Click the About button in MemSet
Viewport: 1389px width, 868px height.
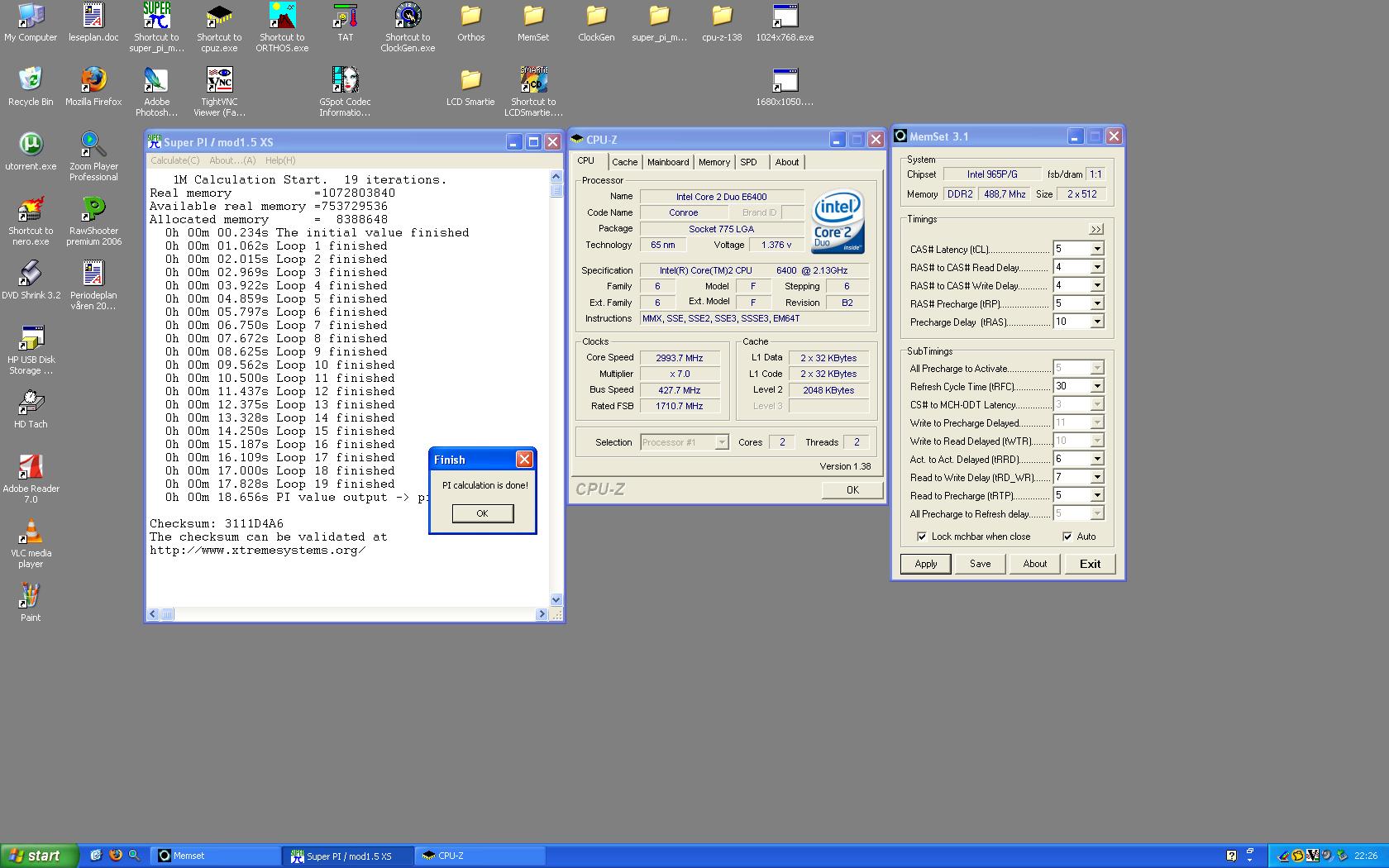click(x=1035, y=564)
